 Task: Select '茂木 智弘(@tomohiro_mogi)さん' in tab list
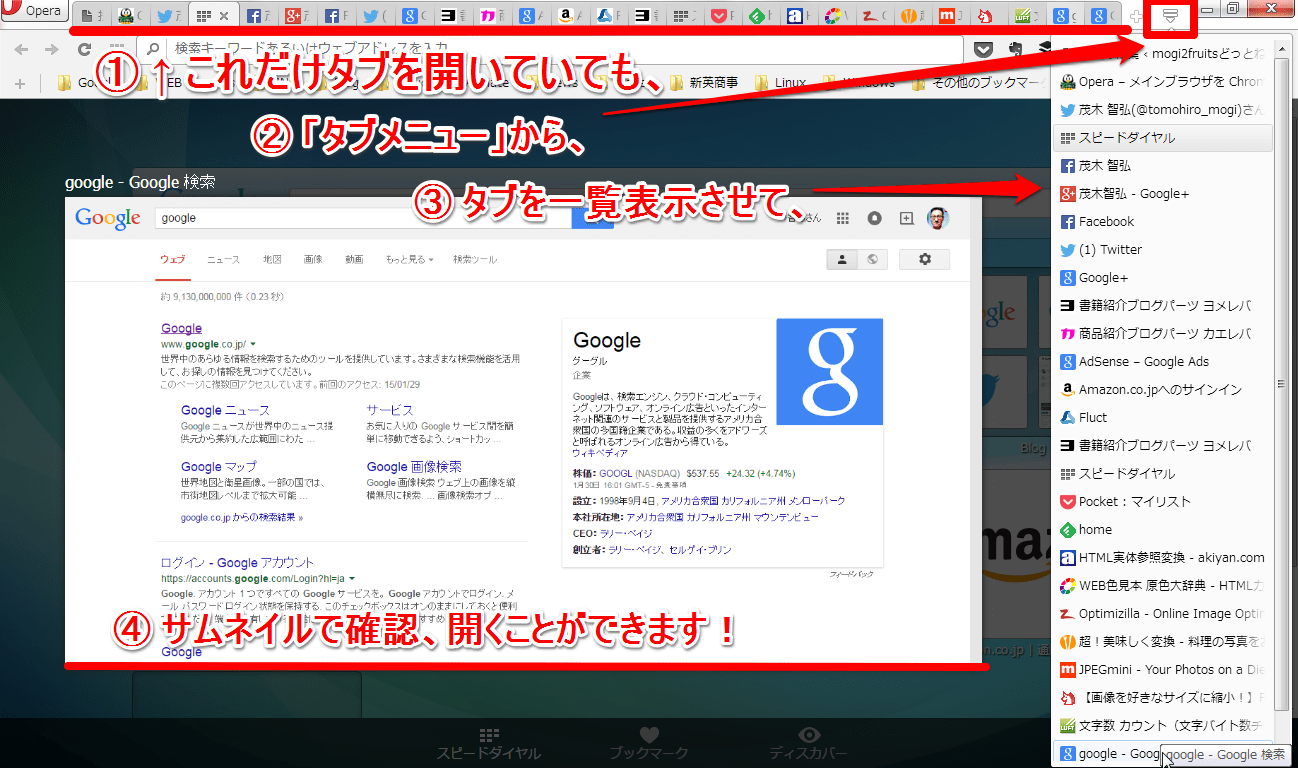[1163, 110]
